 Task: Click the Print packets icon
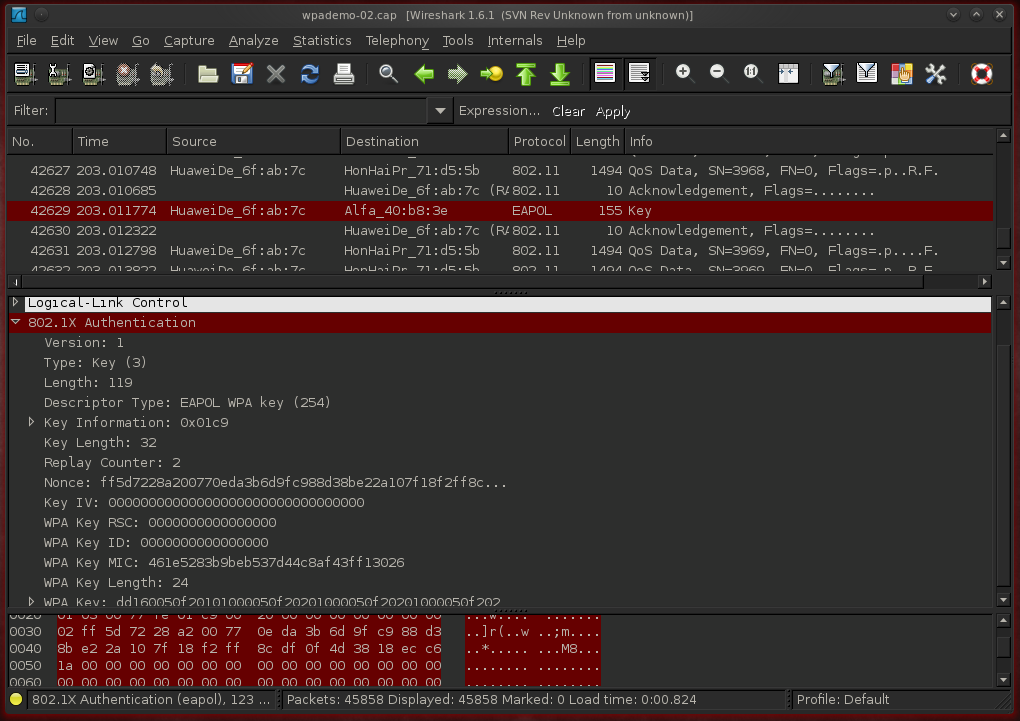(x=344, y=74)
